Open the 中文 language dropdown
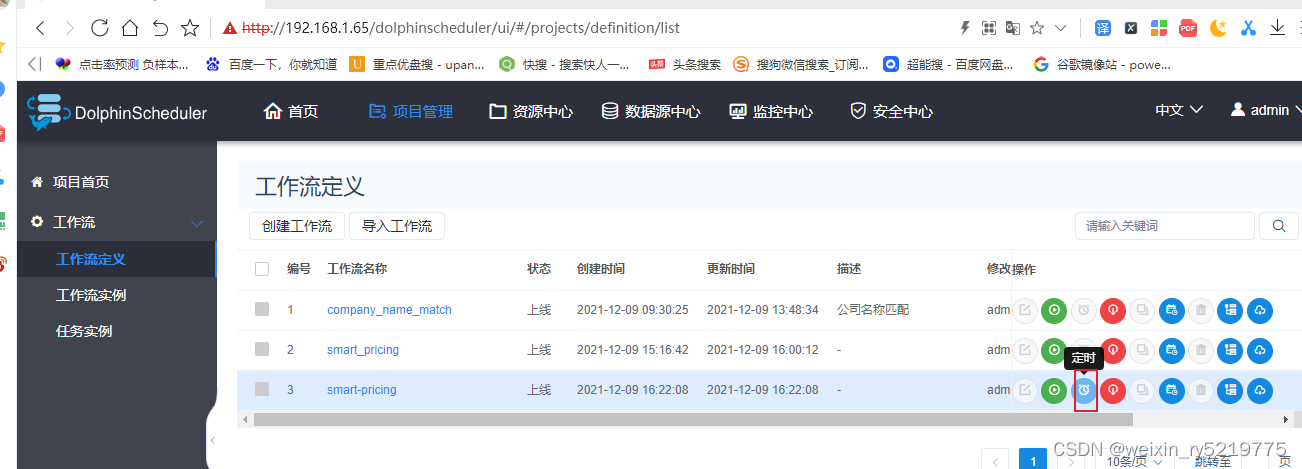The image size is (1302, 469). 1179,110
